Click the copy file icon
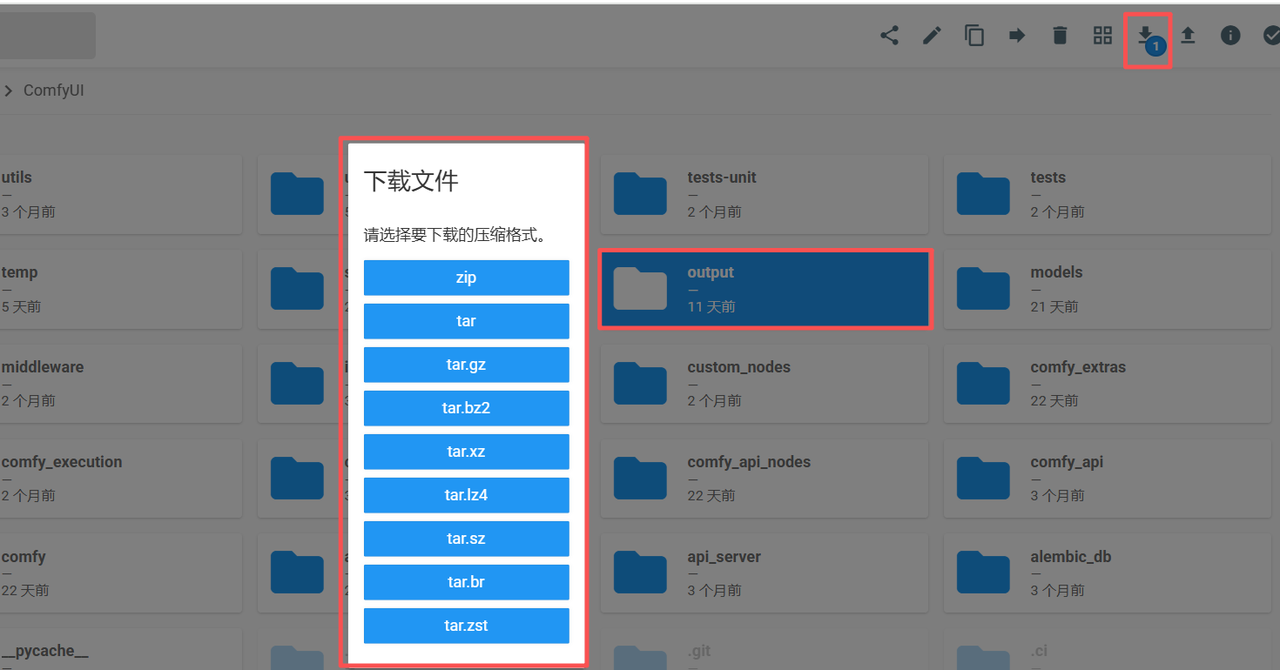The height and width of the screenshot is (670, 1280). click(x=974, y=36)
